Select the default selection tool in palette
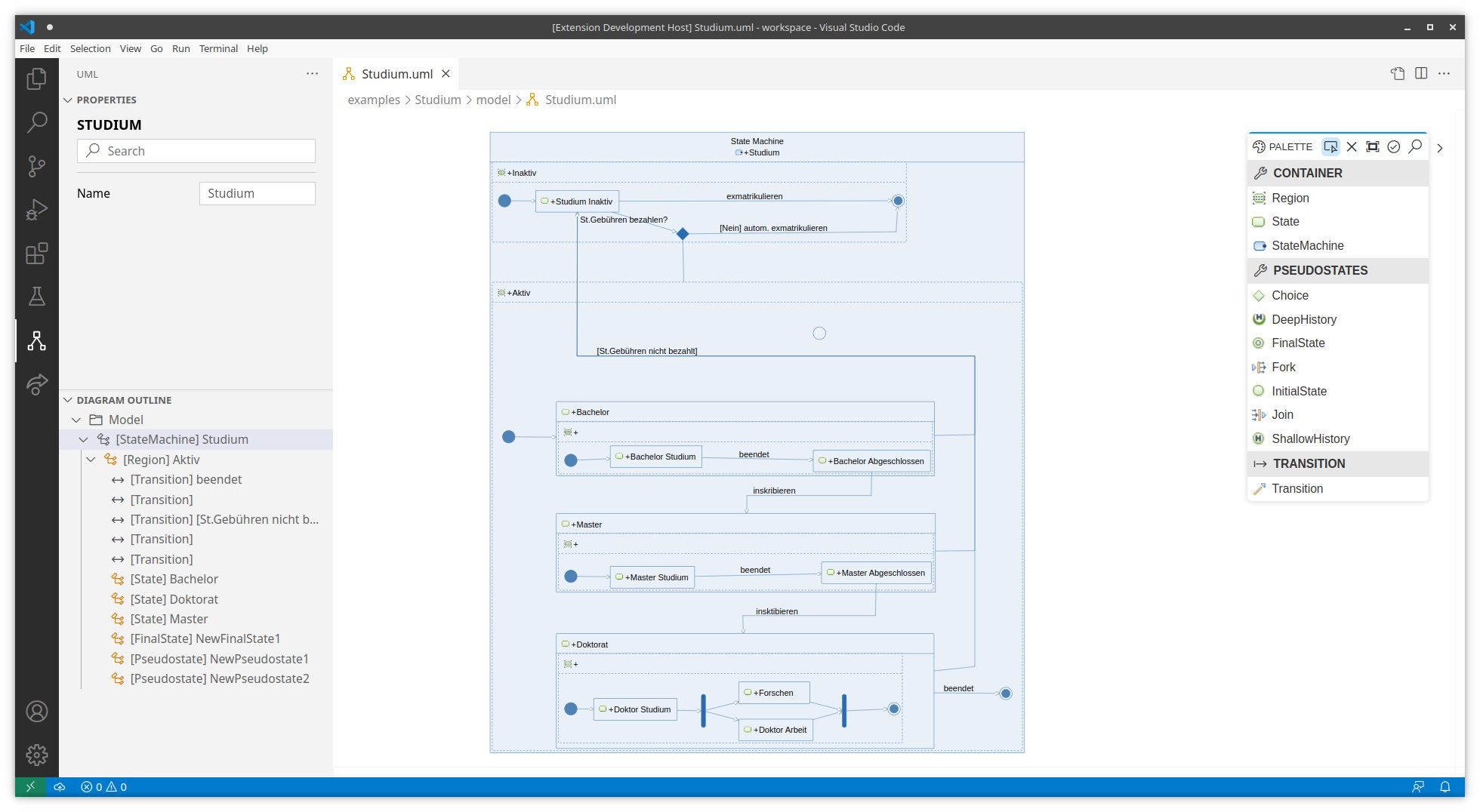Viewport: 1480px width, 812px height. 1330,146
